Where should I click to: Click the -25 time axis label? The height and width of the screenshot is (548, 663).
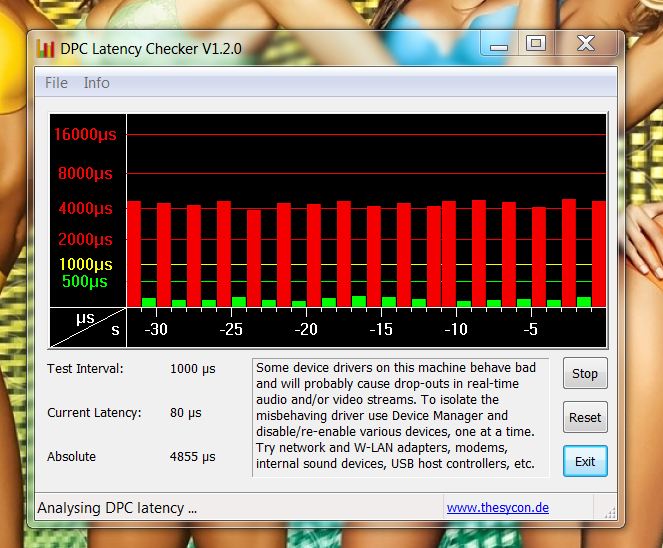click(x=231, y=329)
